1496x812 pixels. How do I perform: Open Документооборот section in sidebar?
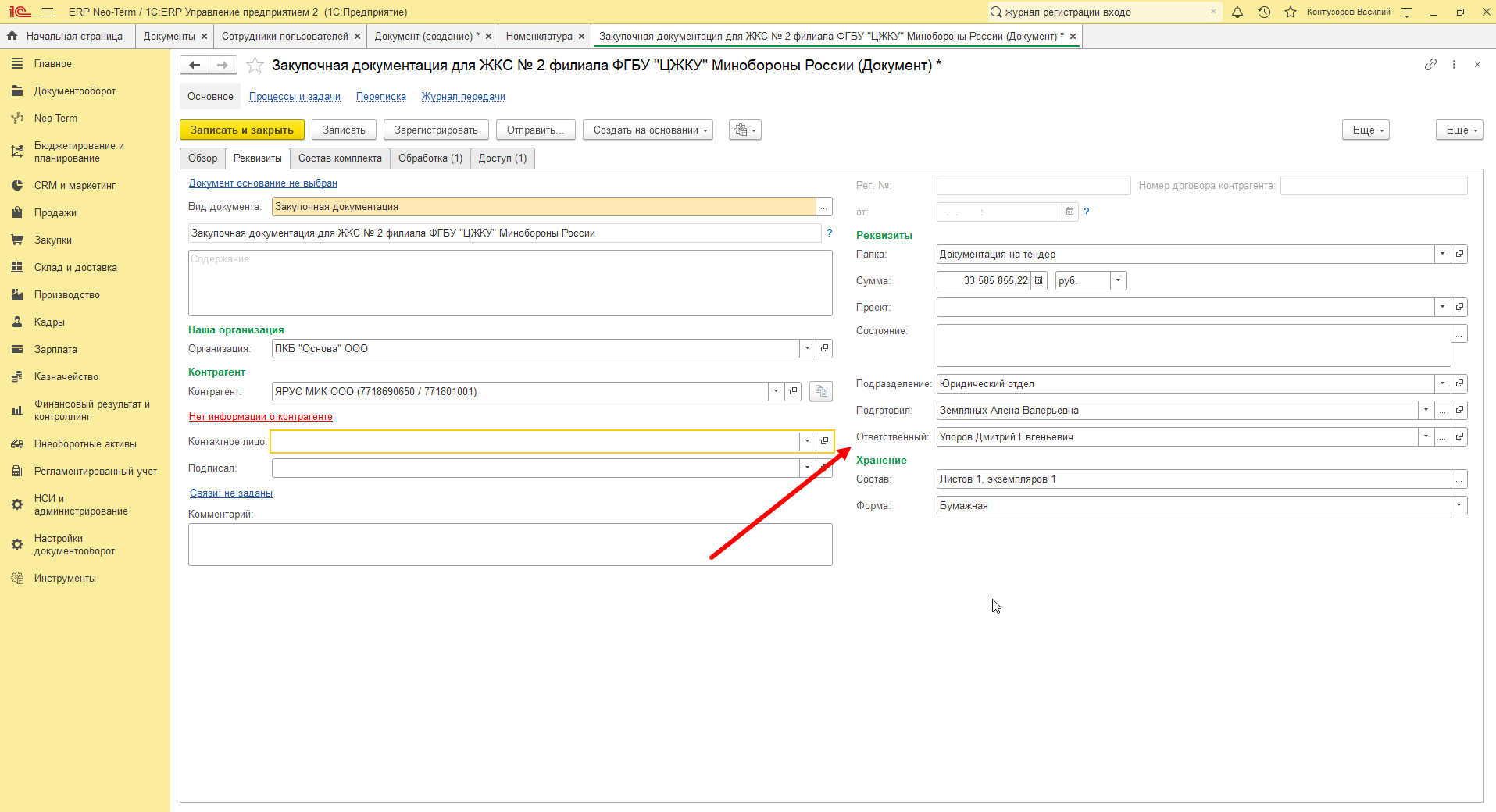pyautogui.click(x=75, y=91)
